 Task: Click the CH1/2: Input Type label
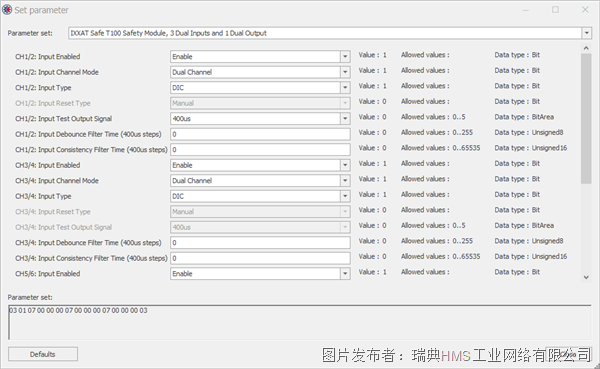(x=43, y=88)
